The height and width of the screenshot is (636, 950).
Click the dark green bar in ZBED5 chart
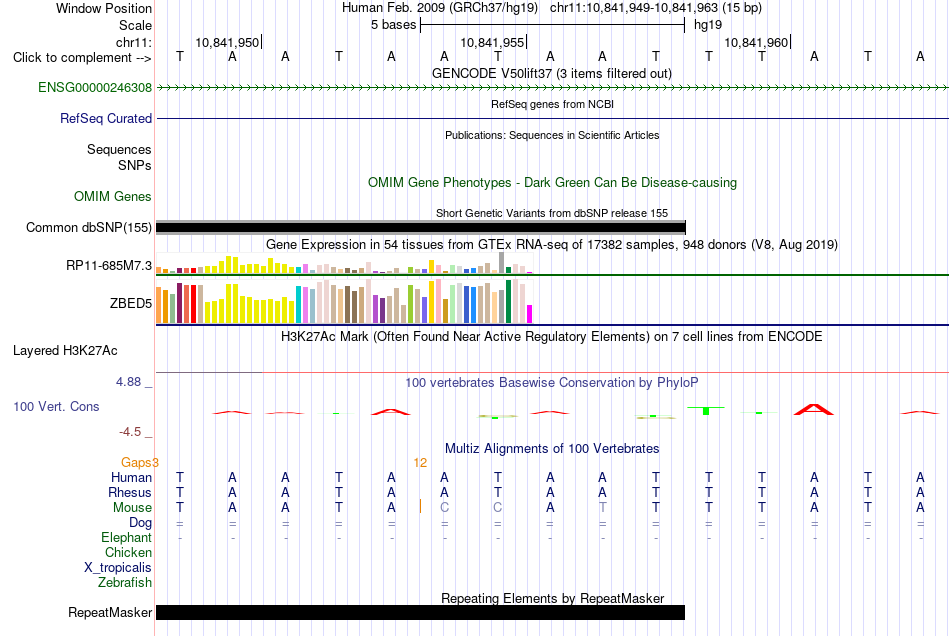click(x=508, y=302)
